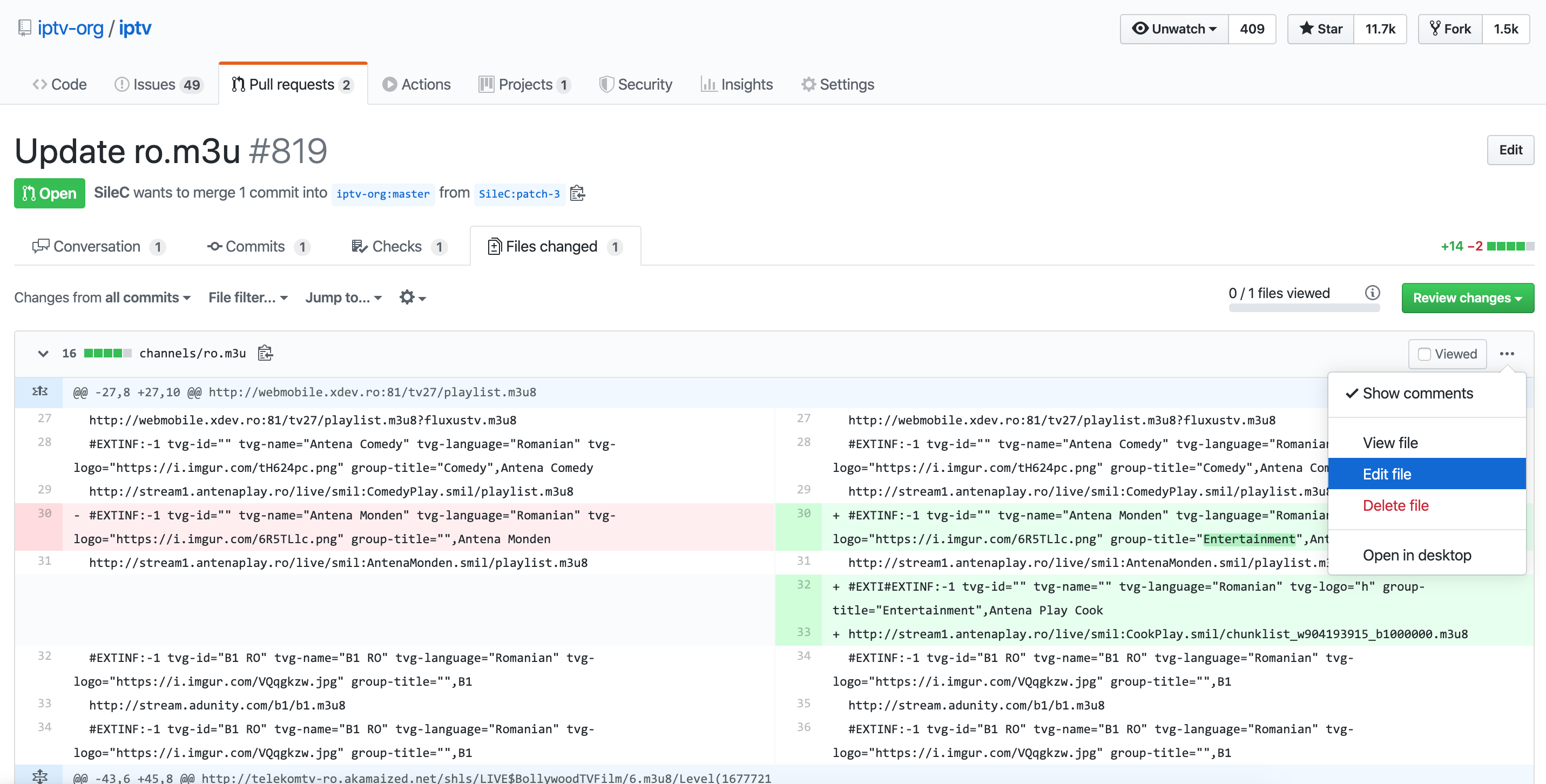Toggle Show comments in the file menu
The image size is (1546, 784).
[x=1417, y=393]
